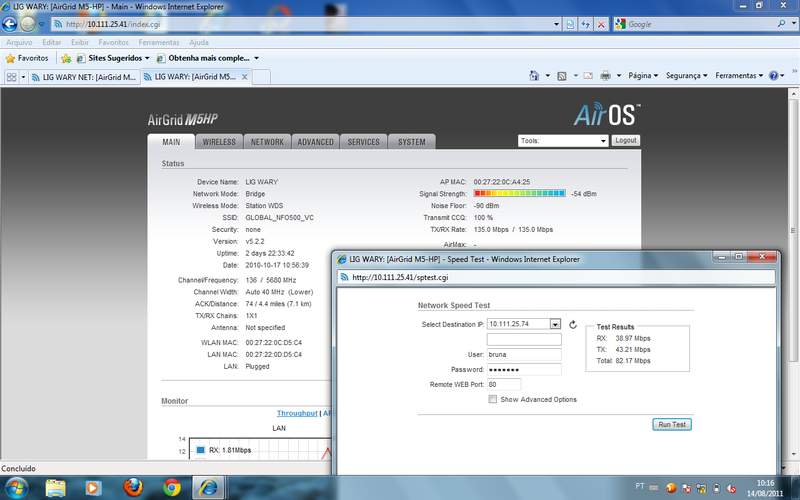Open Quick Tabs grid icon
800x500 pixels.
click(x=11, y=77)
